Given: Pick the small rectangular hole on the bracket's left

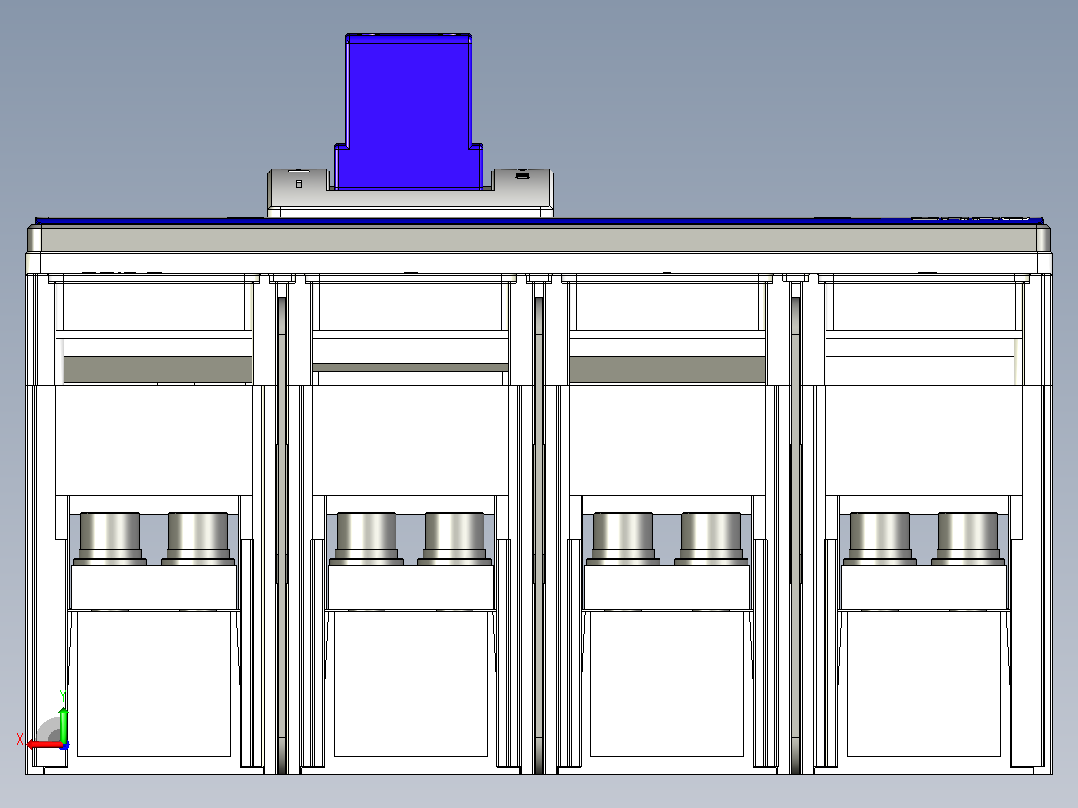Looking at the screenshot, I should (299, 184).
